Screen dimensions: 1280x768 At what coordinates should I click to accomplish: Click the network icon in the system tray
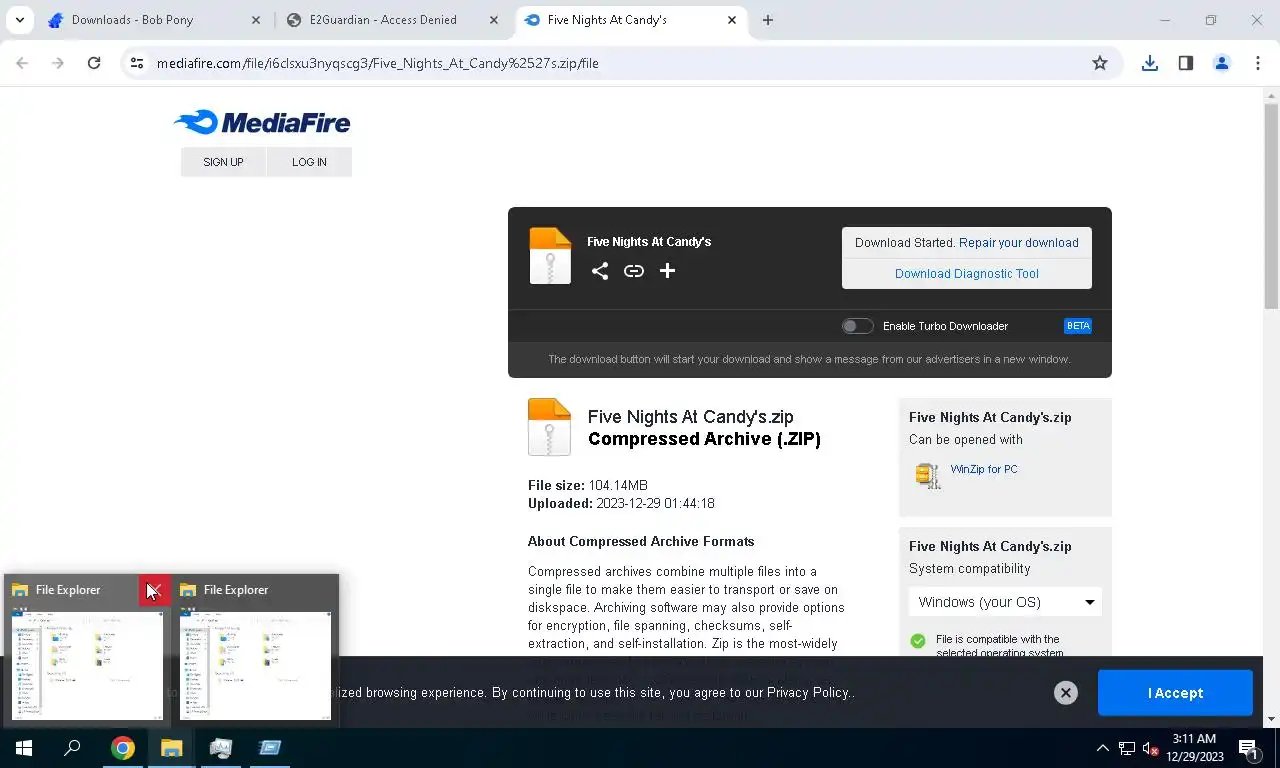point(1127,748)
